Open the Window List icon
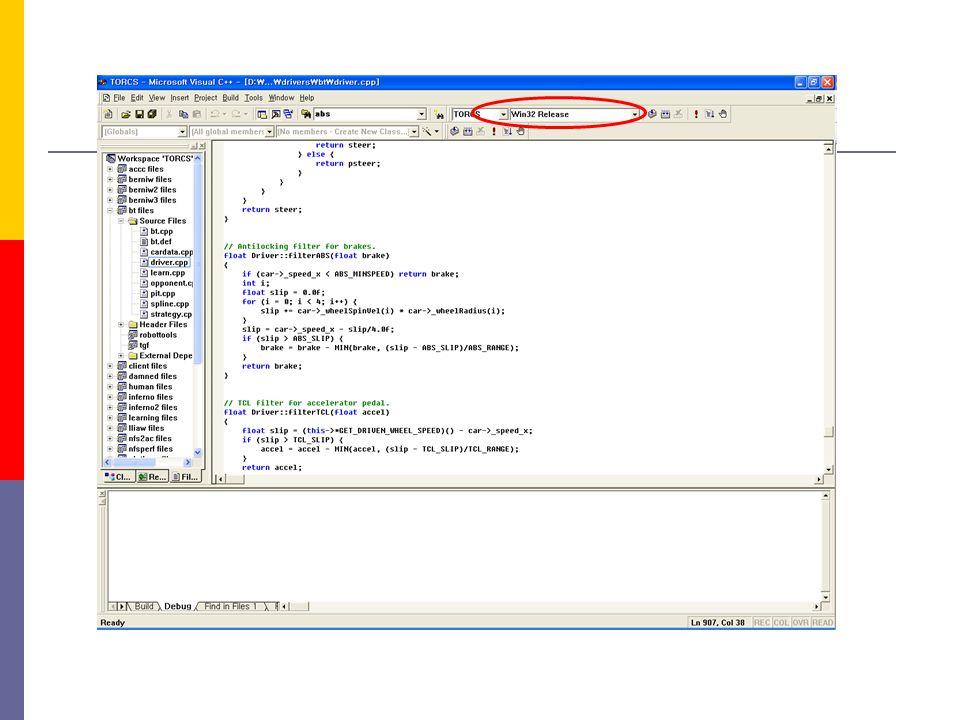 pyautogui.click(x=288, y=114)
